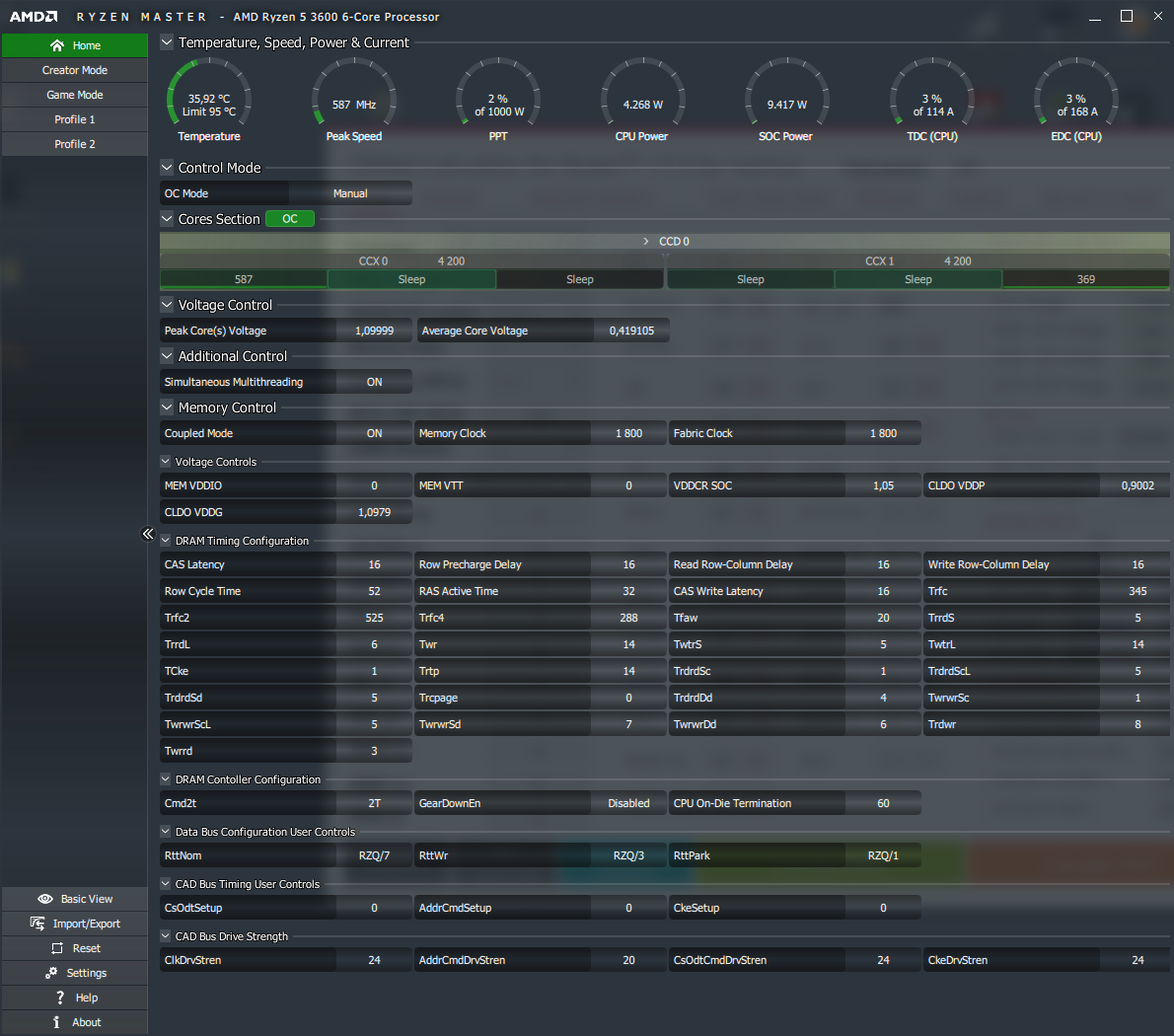Viewport: 1174px width, 1036px height.
Task: Click the Reset button label
Action: (87, 948)
